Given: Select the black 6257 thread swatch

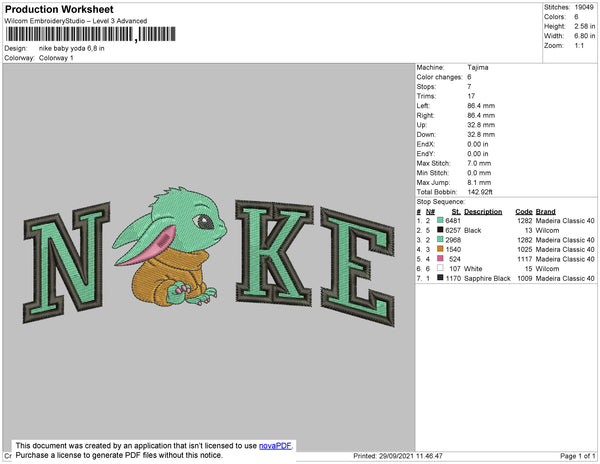Looking at the screenshot, I should point(440,230).
